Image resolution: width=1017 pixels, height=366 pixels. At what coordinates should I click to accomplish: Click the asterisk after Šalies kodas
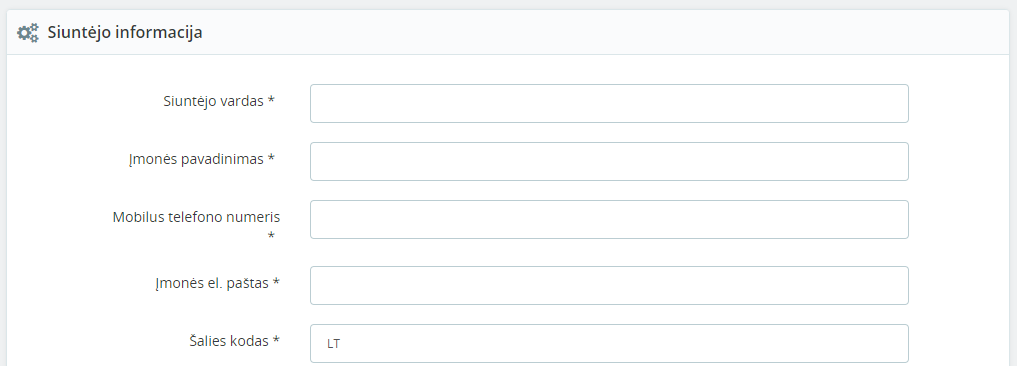(276, 340)
